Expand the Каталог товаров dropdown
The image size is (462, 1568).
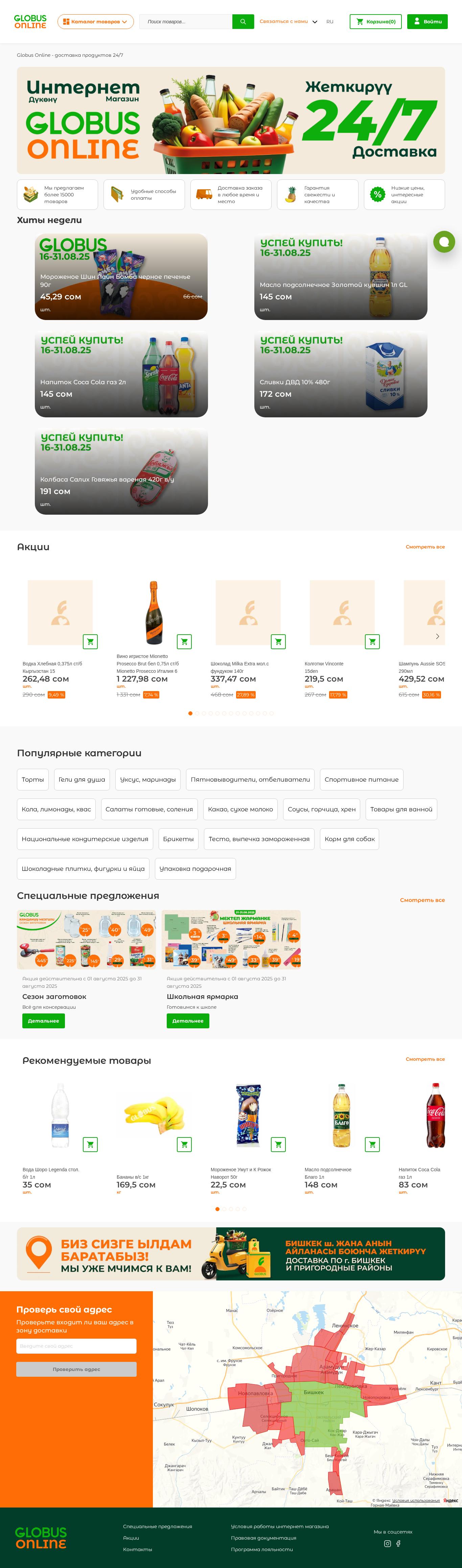tap(96, 21)
